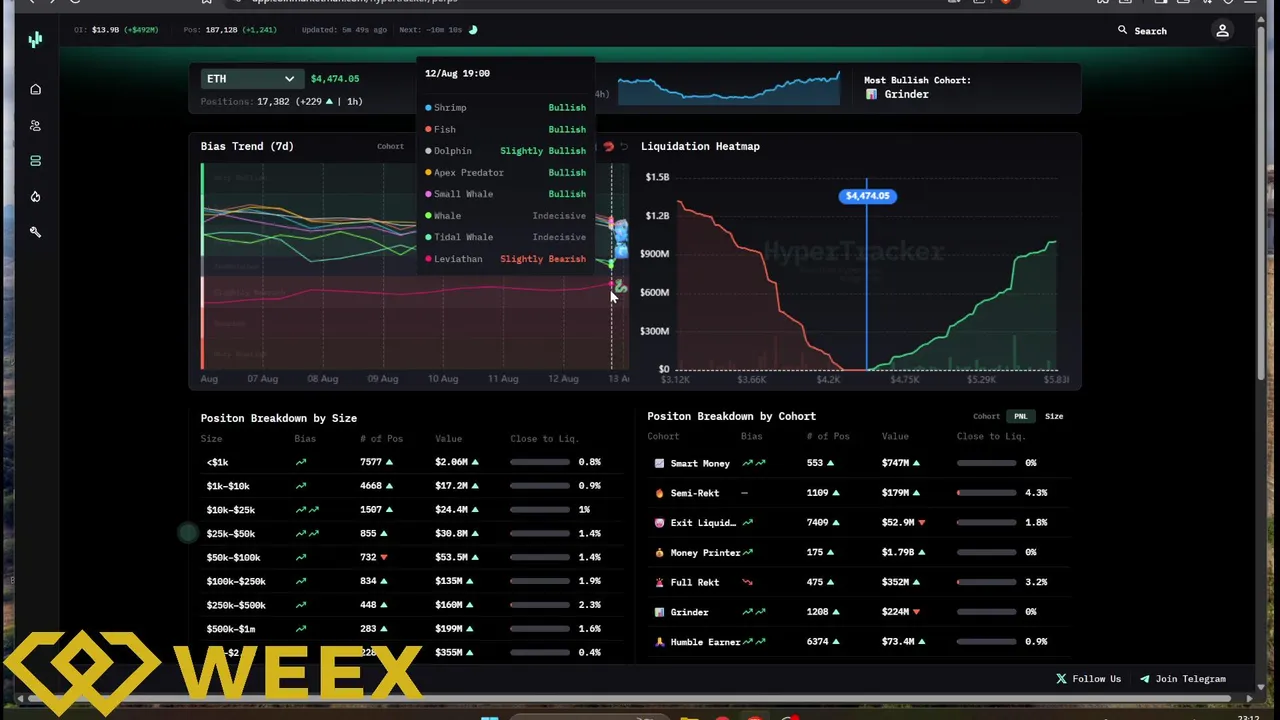1280x720 pixels.
Task: Click the Search magnifier icon
Action: [x=1123, y=31]
